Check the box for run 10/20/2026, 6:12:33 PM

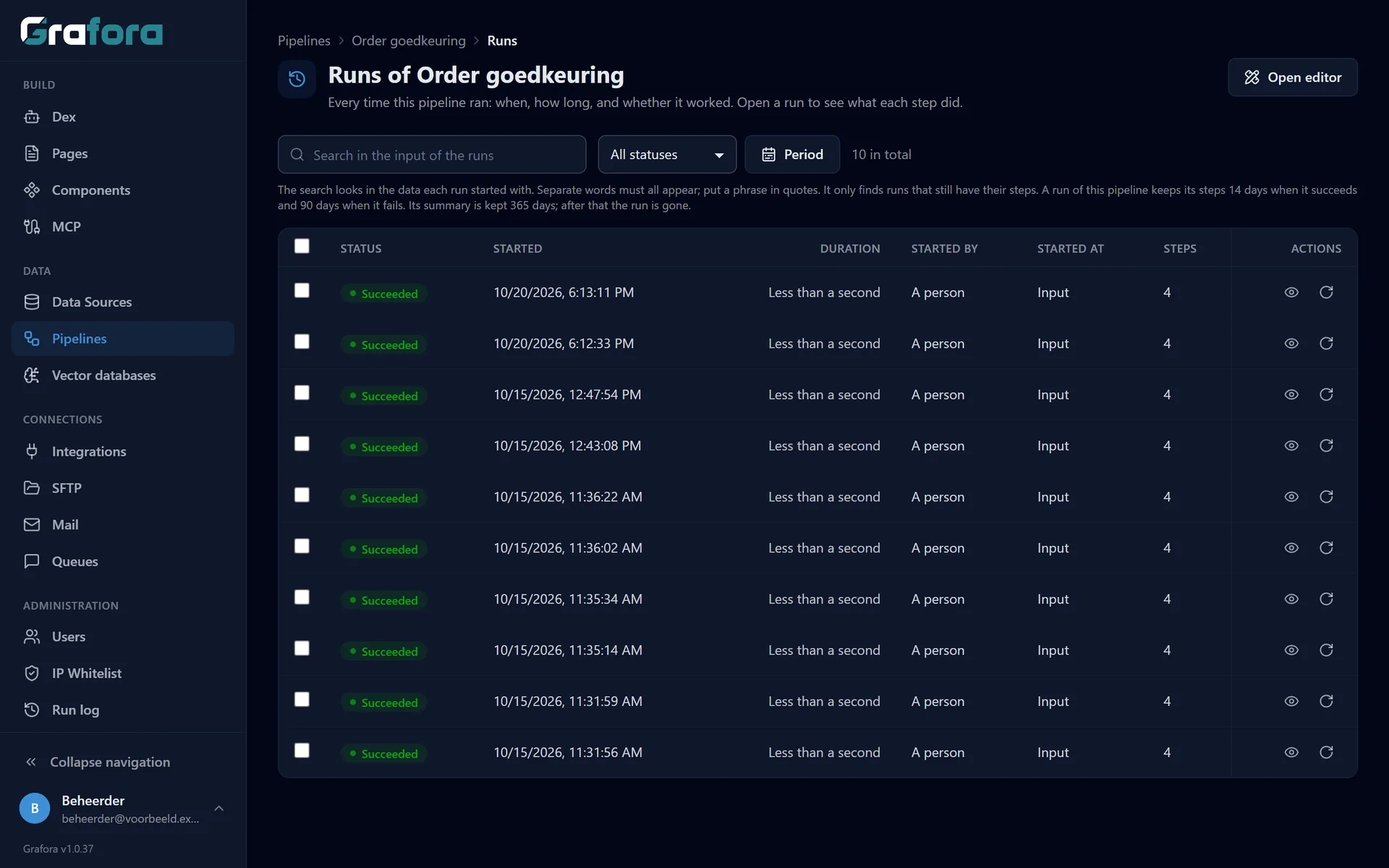point(302,341)
